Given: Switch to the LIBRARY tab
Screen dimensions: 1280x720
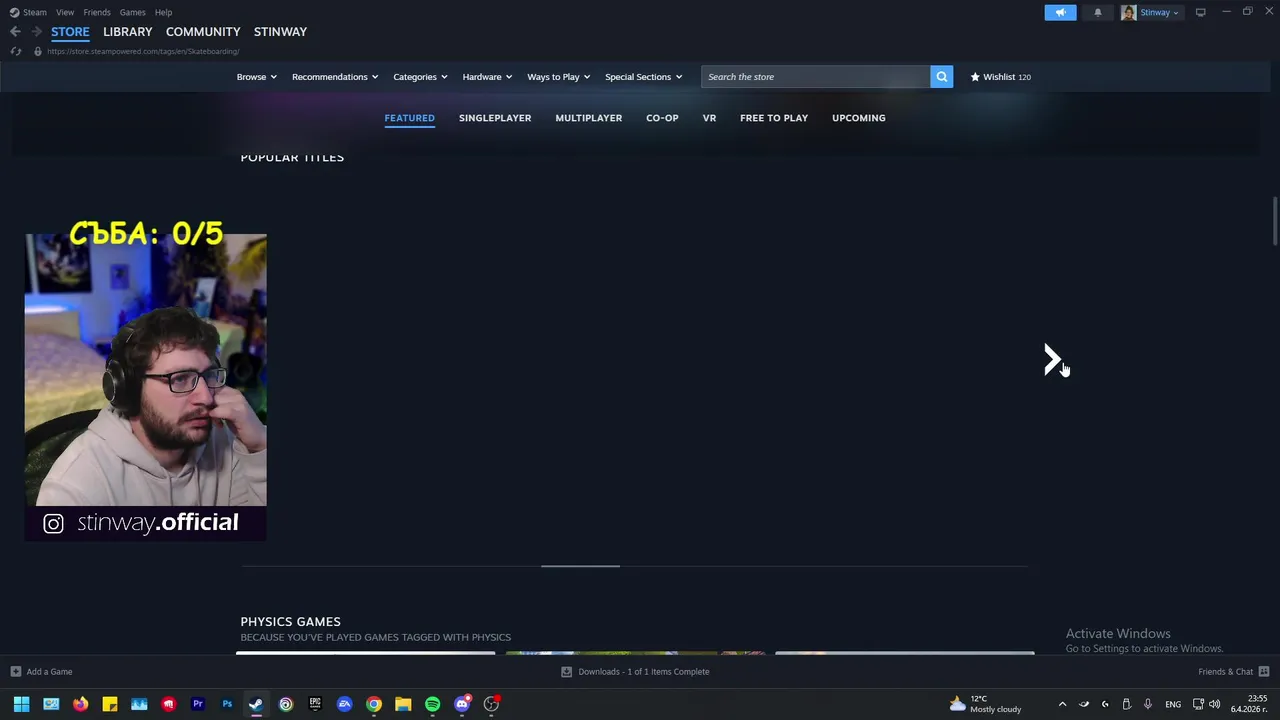Looking at the screenshot, I should tap(128, 32).
